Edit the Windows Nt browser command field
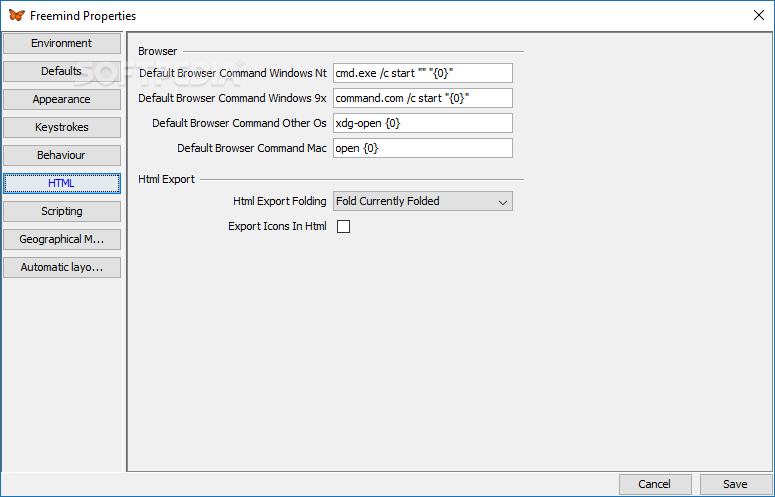This screenshot has height=497, width=775. 423,73
